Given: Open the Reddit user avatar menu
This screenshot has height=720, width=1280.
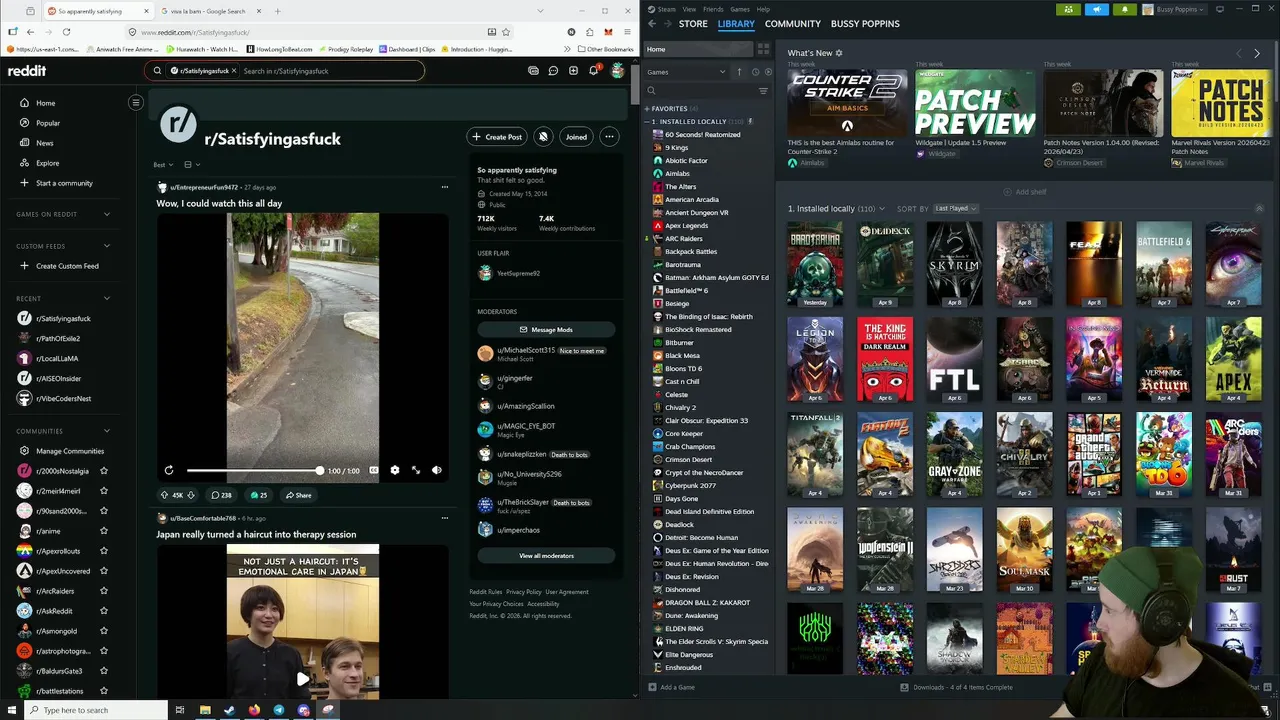Looking at the screenshot, I should 618,71.
